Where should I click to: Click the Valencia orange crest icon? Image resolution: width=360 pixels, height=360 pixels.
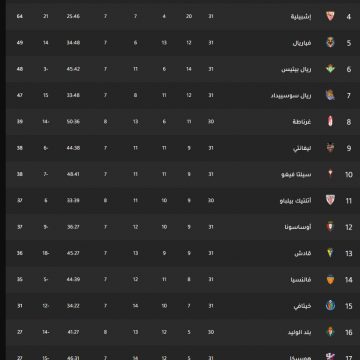(330, 279)
